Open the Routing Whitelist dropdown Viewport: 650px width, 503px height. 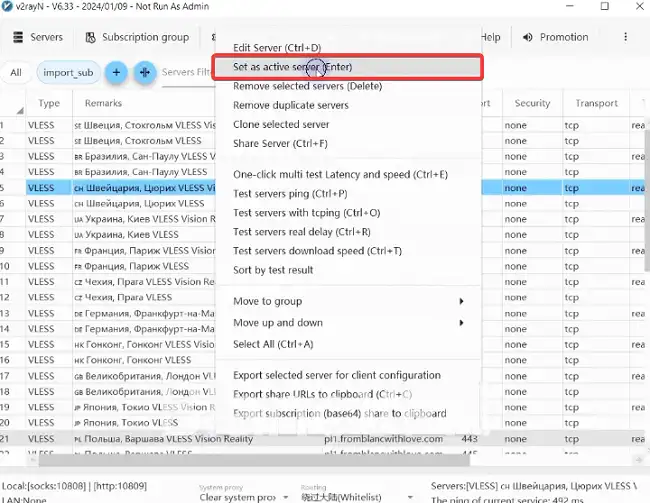357,497
